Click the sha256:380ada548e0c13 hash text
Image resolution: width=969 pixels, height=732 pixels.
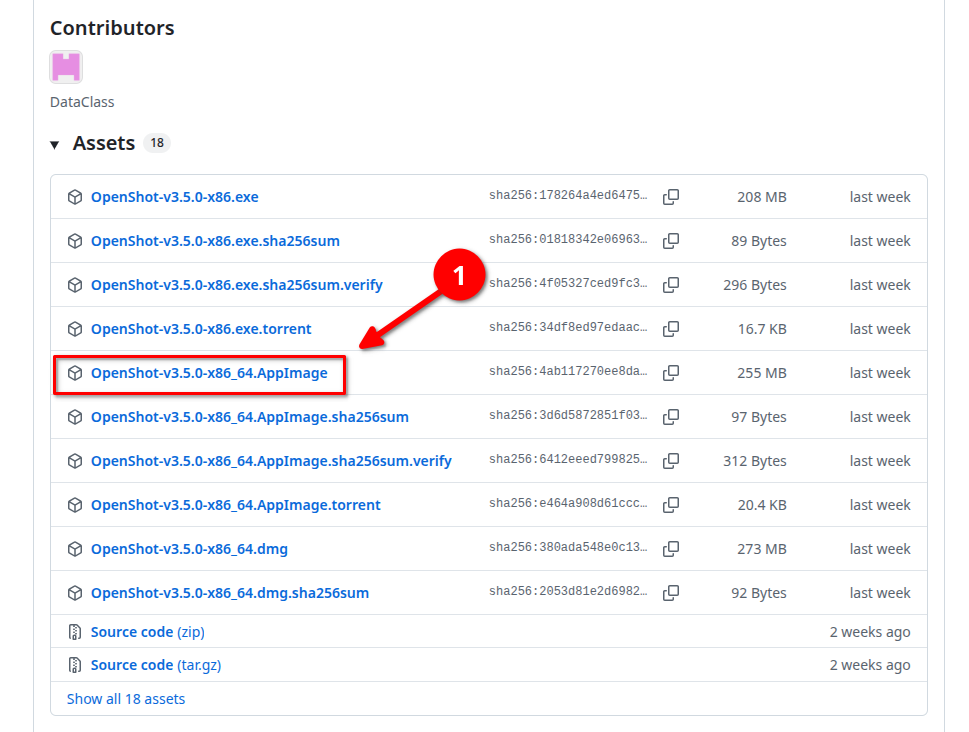(568, 547)
